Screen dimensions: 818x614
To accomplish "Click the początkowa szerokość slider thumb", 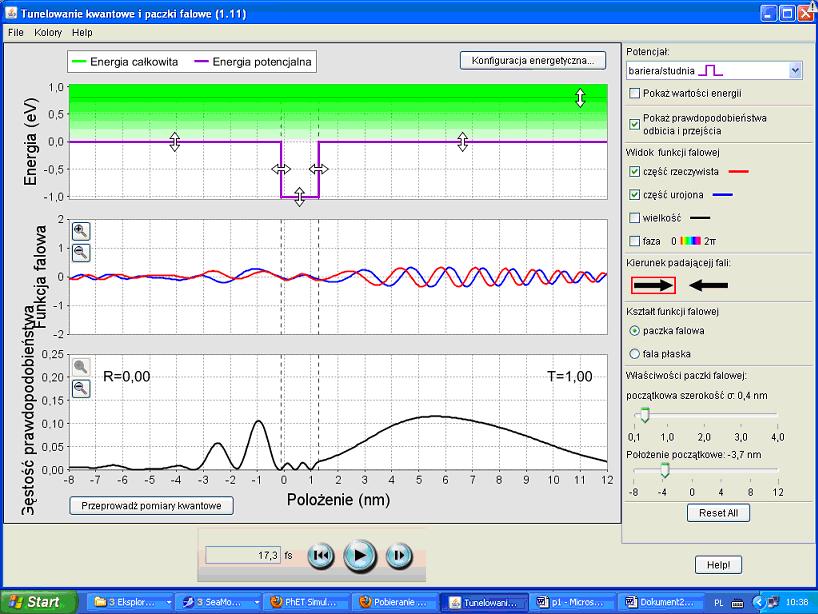I will pos(645,415).
